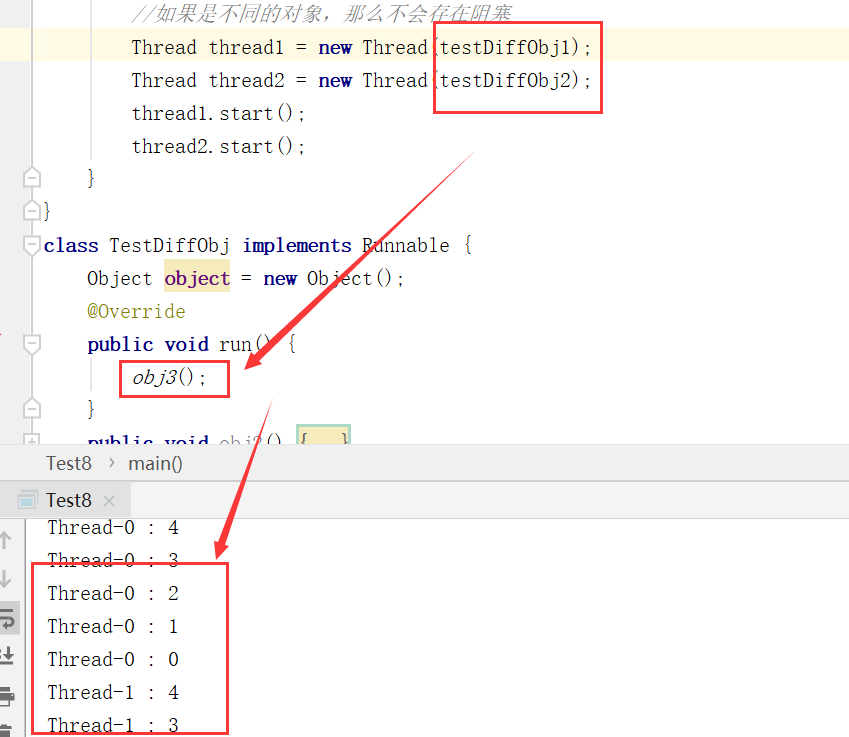Click the Up the stack trace arrow

6,540
